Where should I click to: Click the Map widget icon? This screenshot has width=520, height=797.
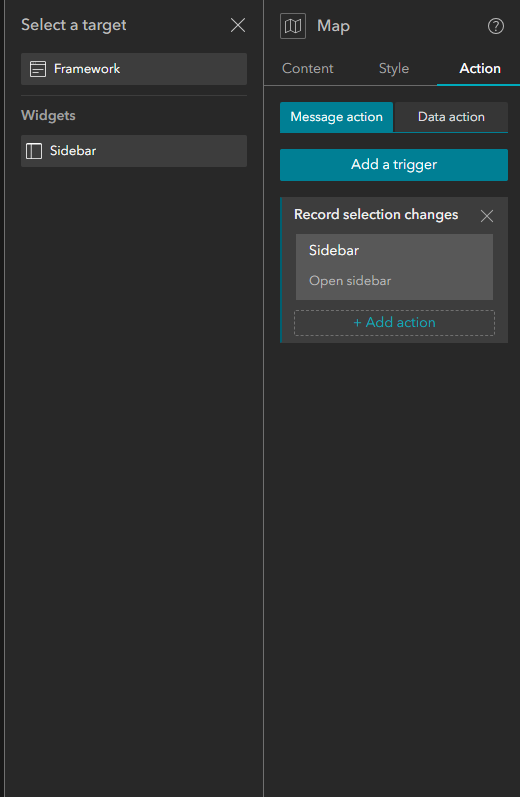click(293, 26)
